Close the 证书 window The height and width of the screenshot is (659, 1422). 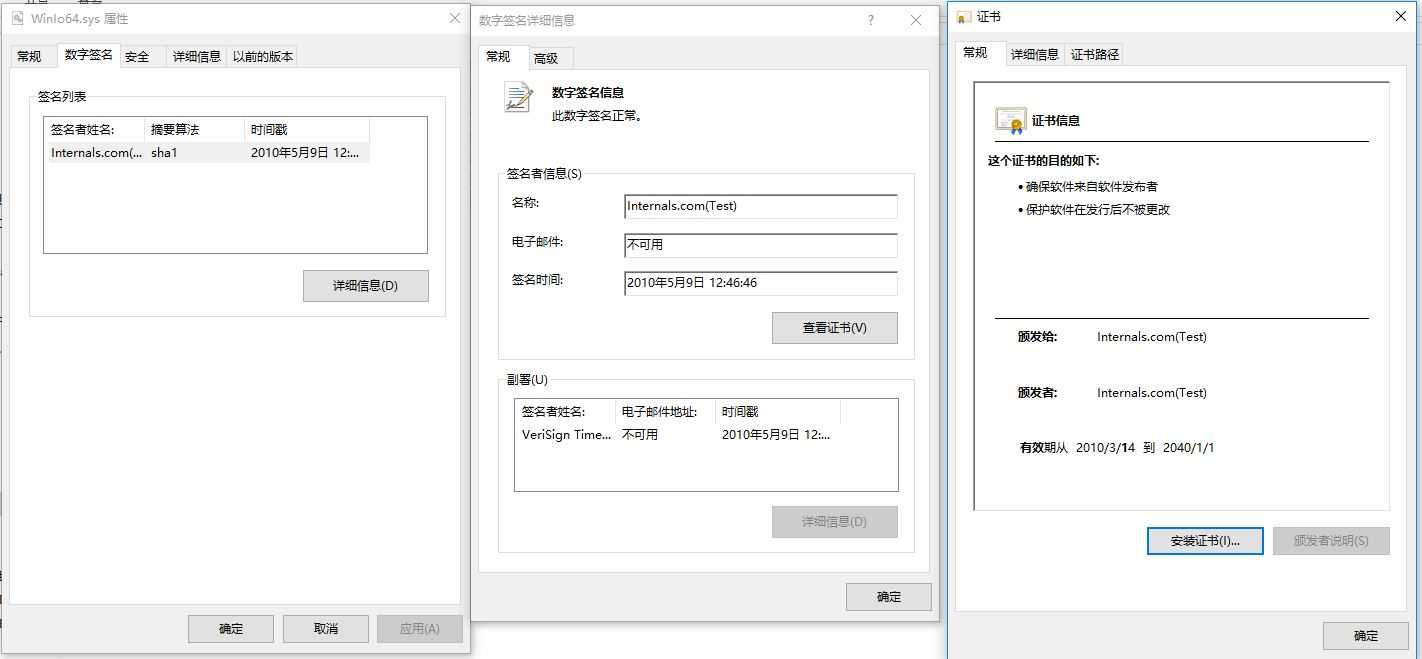coord(1401,17)
